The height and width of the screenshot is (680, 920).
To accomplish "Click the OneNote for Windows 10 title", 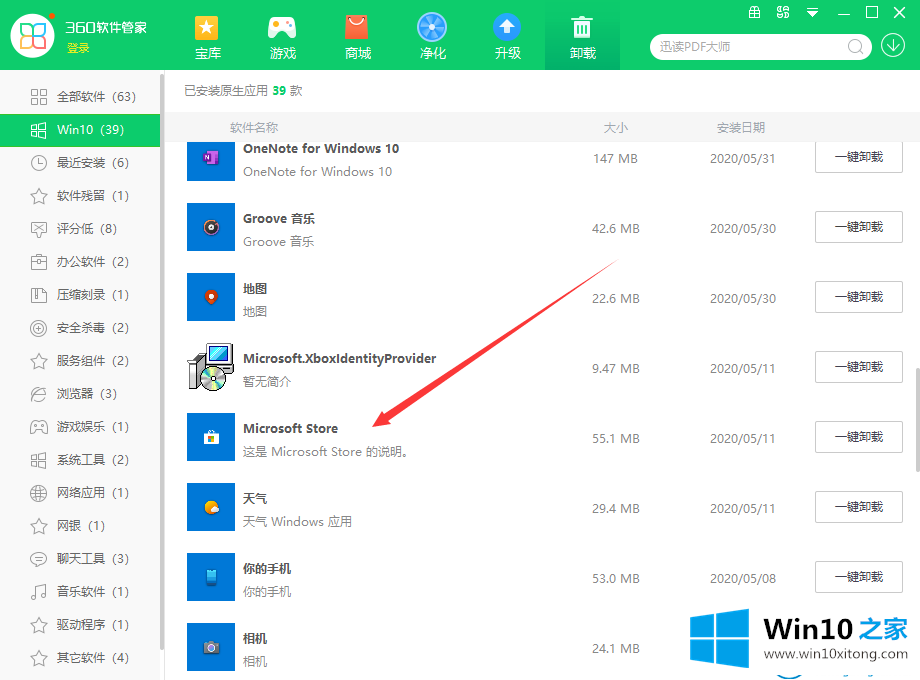I will pos(321,148).
